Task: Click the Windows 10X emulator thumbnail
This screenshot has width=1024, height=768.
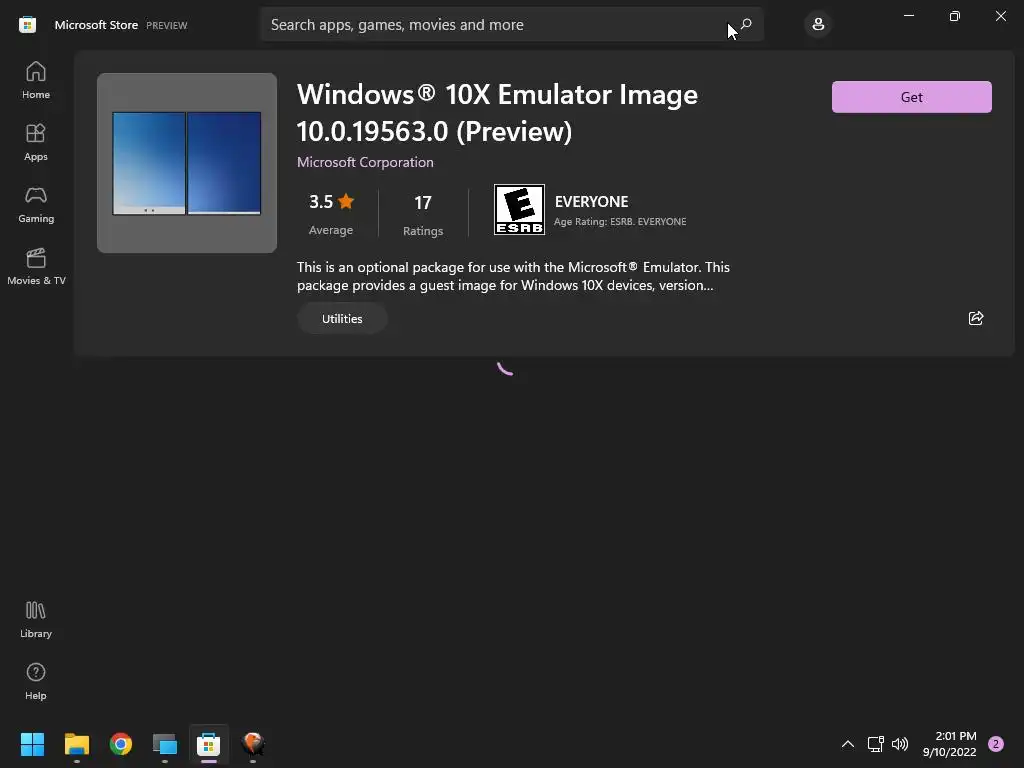Action: 187,163
